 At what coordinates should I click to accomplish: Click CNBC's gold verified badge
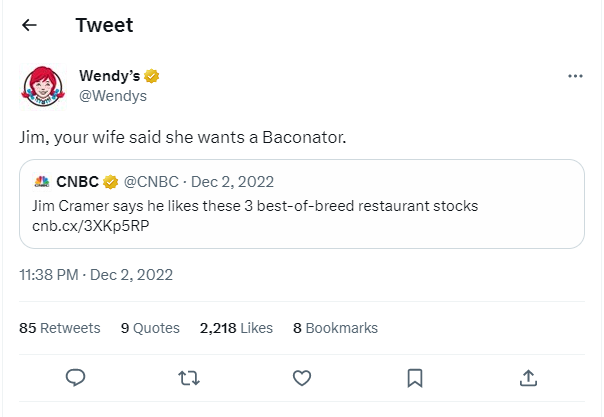click(x=111, y=182)
